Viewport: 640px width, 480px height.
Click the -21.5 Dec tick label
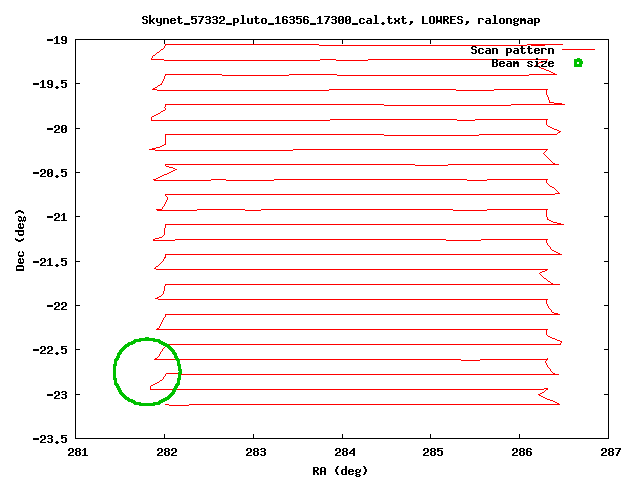[50, 262]
